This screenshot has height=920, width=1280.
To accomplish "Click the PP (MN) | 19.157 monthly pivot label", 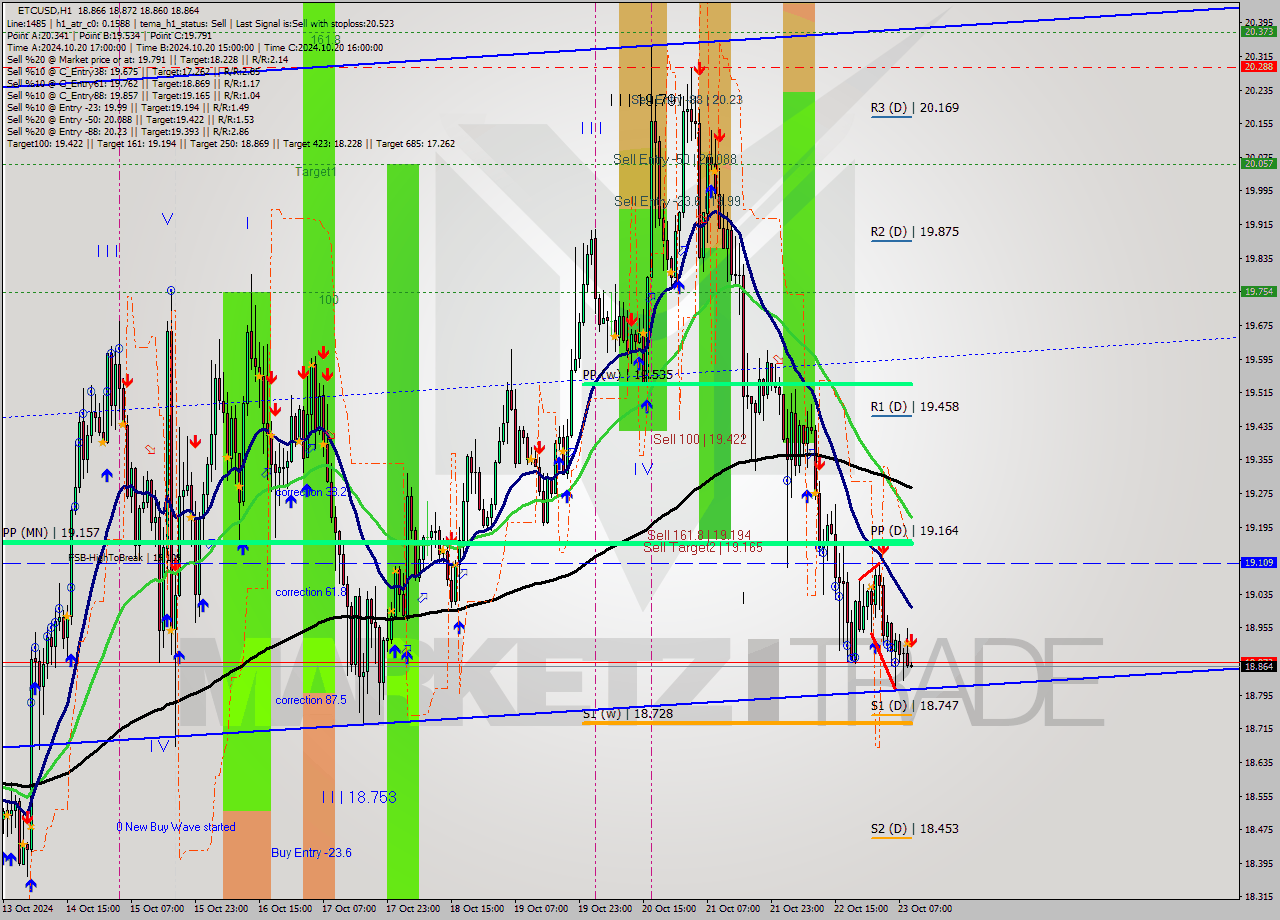I will pos(50,532).
